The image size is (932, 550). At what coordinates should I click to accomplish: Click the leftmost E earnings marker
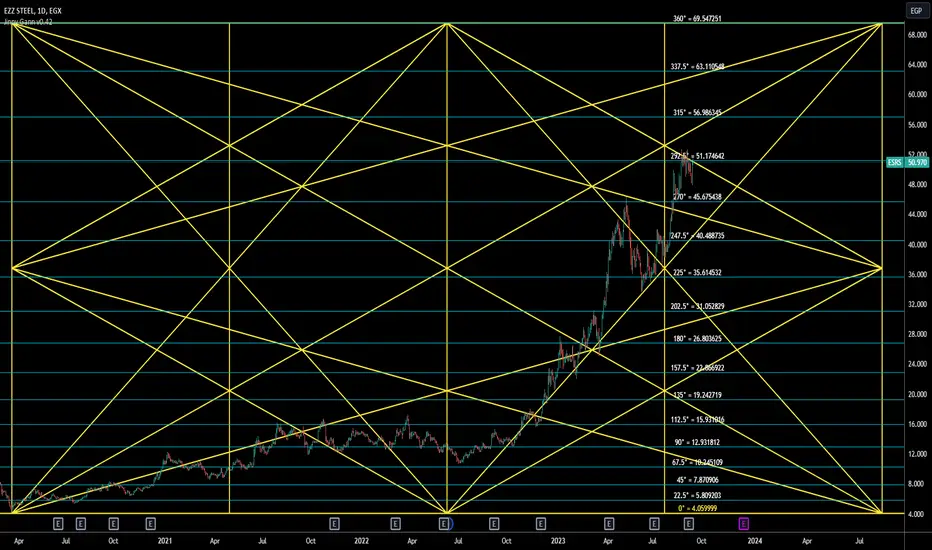(58, 524)
